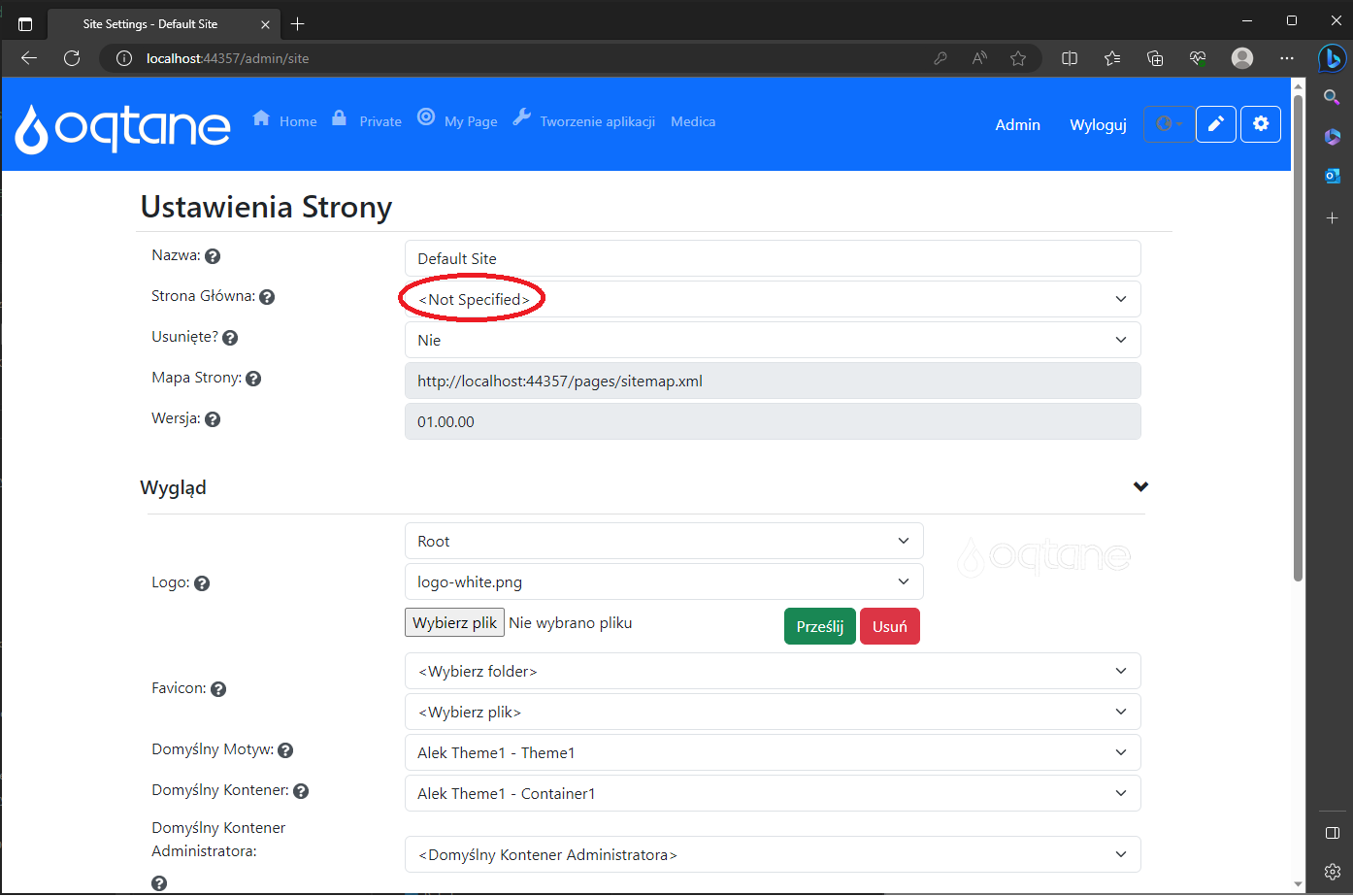Viewport: 1353px width, 896px height.
Task: Click the 'Nazwa' field showing Default Site
Action: click(x=773, y=258)
